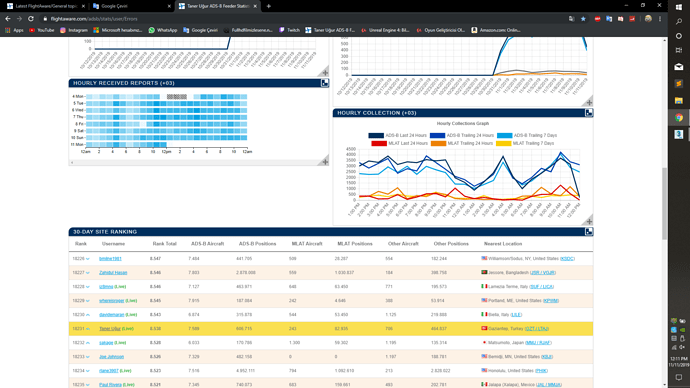690x388 pixels.
Task: Click the page vertical scrollbar thumb
Action: tap(664, 203)
